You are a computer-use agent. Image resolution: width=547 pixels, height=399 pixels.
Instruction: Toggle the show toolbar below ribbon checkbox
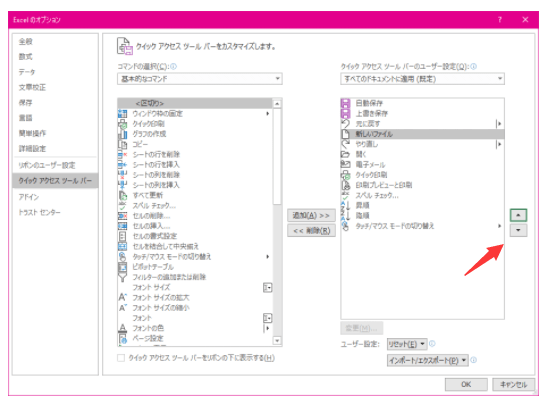point(121,358)
